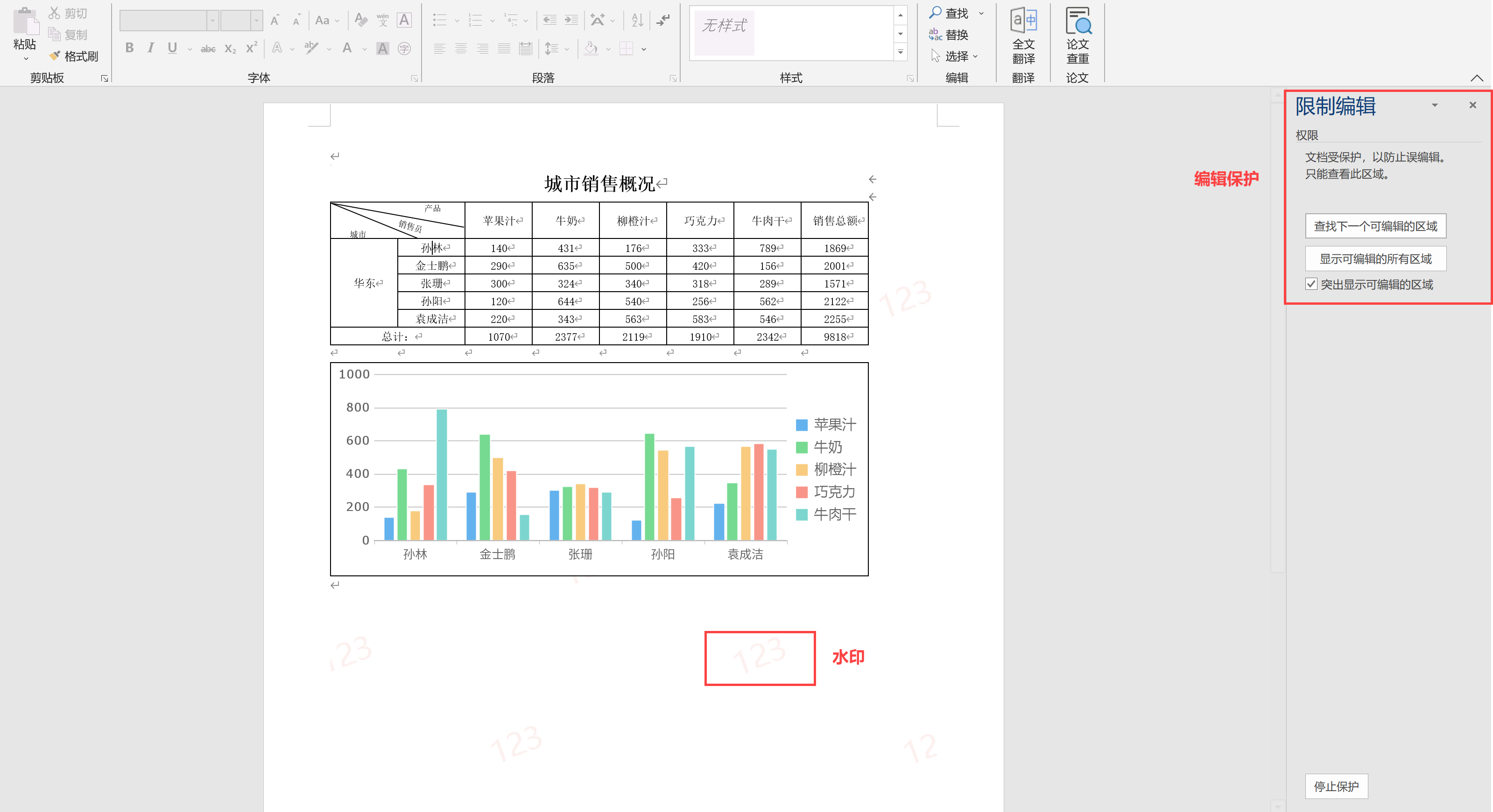Click the Underline formatting icon
This screenshot has height=812, width=1493.
click(172, 48)
